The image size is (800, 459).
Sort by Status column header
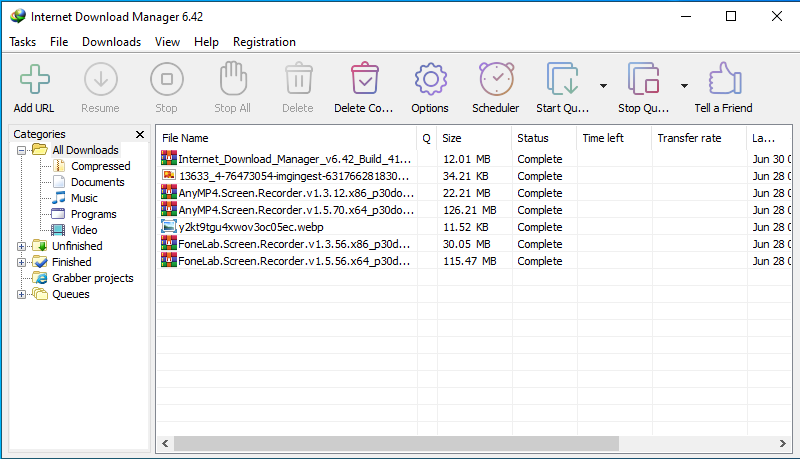click(544, 138)
